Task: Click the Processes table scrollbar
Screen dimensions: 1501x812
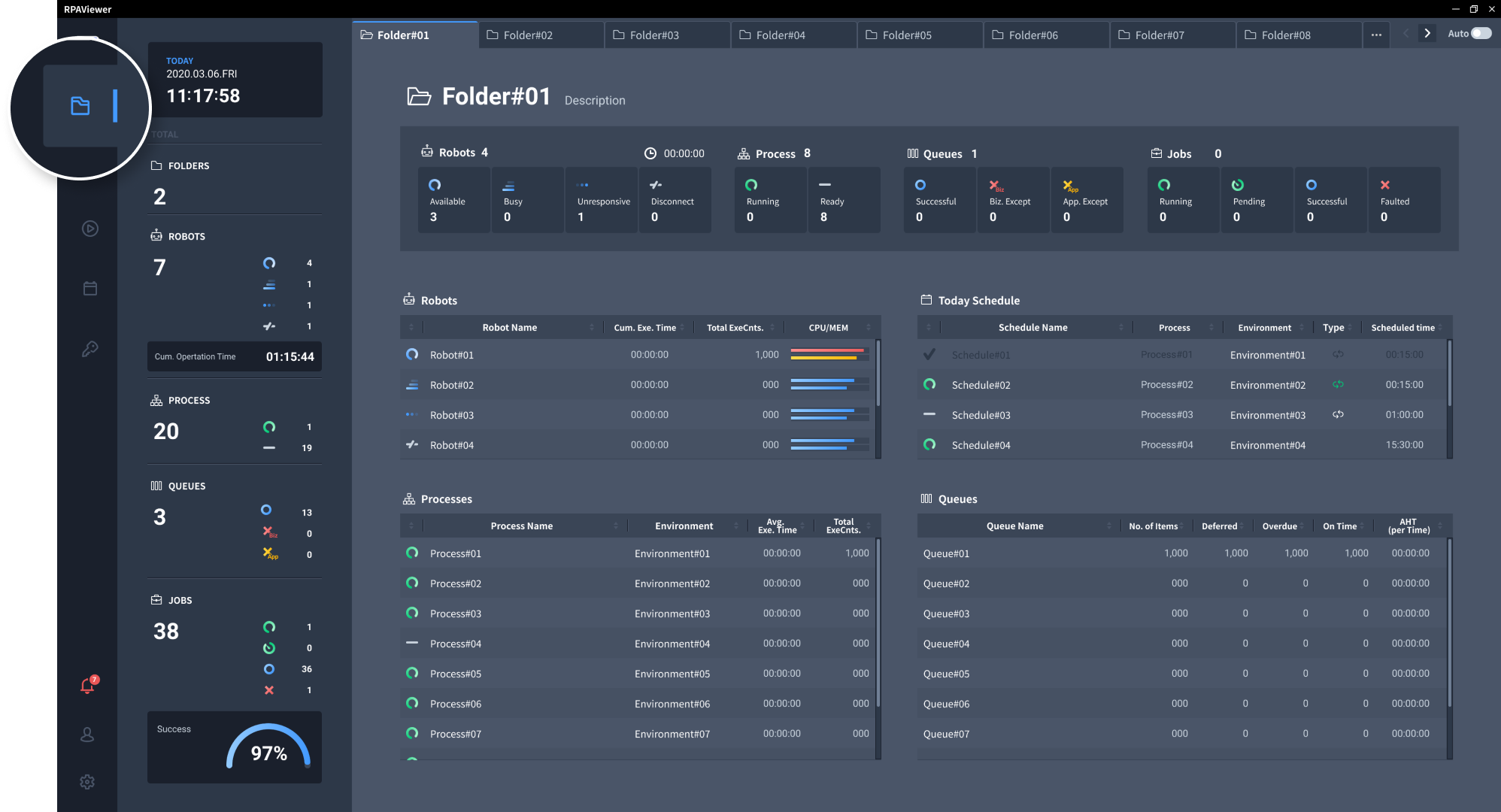Action: click(x=878, y=624)
